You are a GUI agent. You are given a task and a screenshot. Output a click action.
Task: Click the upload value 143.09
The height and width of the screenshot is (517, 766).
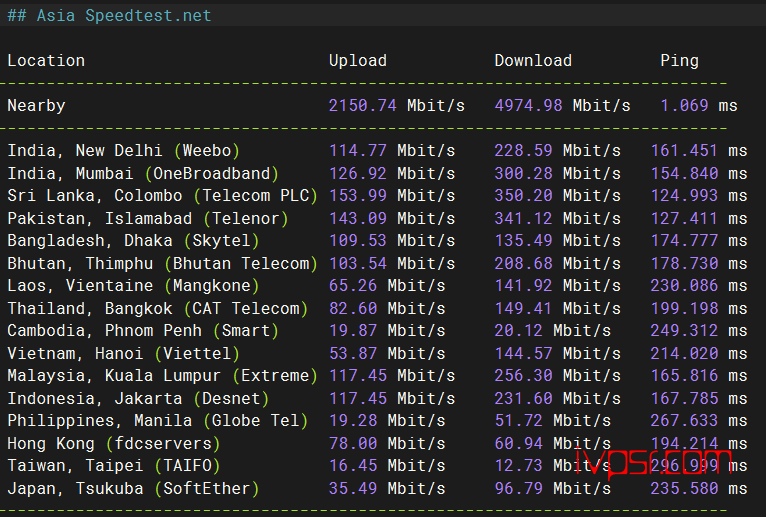358,218
